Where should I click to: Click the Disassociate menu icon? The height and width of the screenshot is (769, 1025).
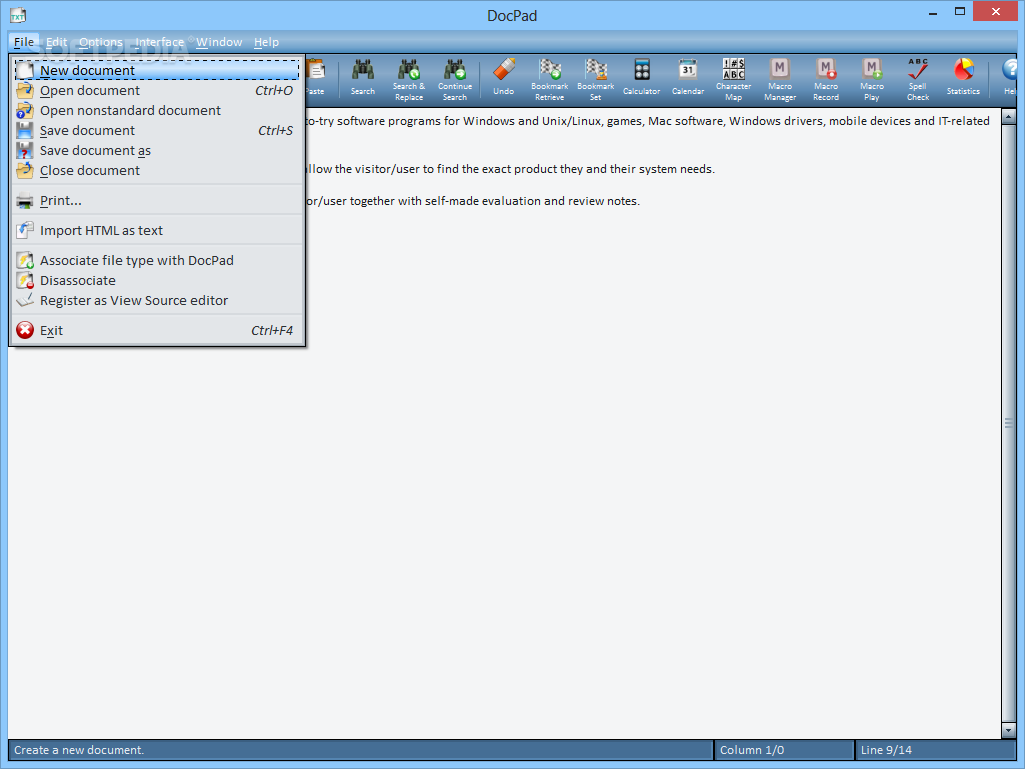(25, 281)
